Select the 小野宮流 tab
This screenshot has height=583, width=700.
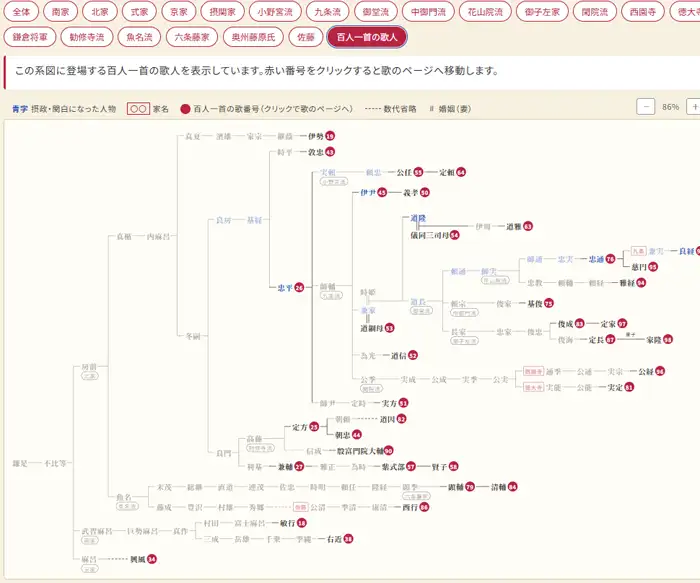(275, 12)
